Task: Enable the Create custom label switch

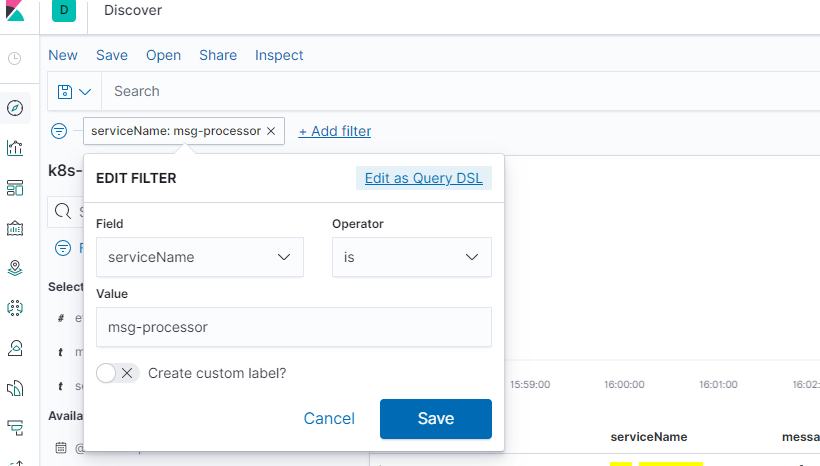Action: (116, 373)
